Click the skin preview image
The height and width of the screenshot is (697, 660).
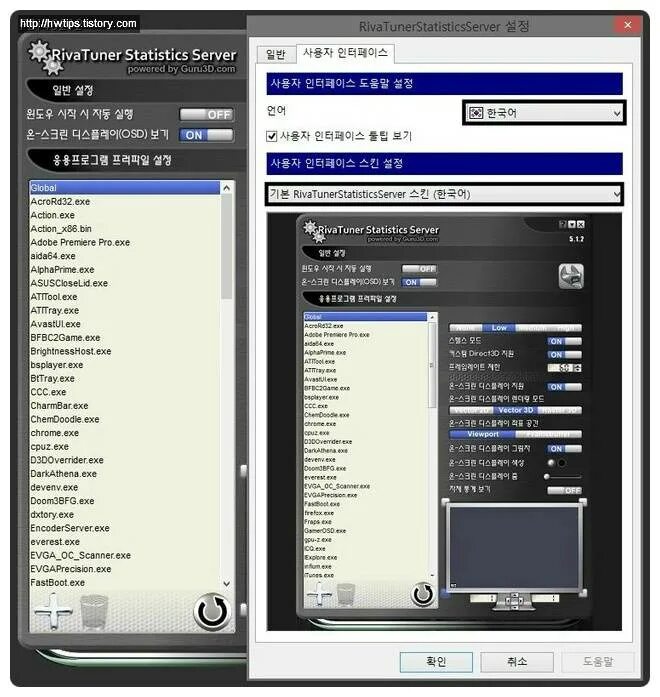click(x=444, y=421)
